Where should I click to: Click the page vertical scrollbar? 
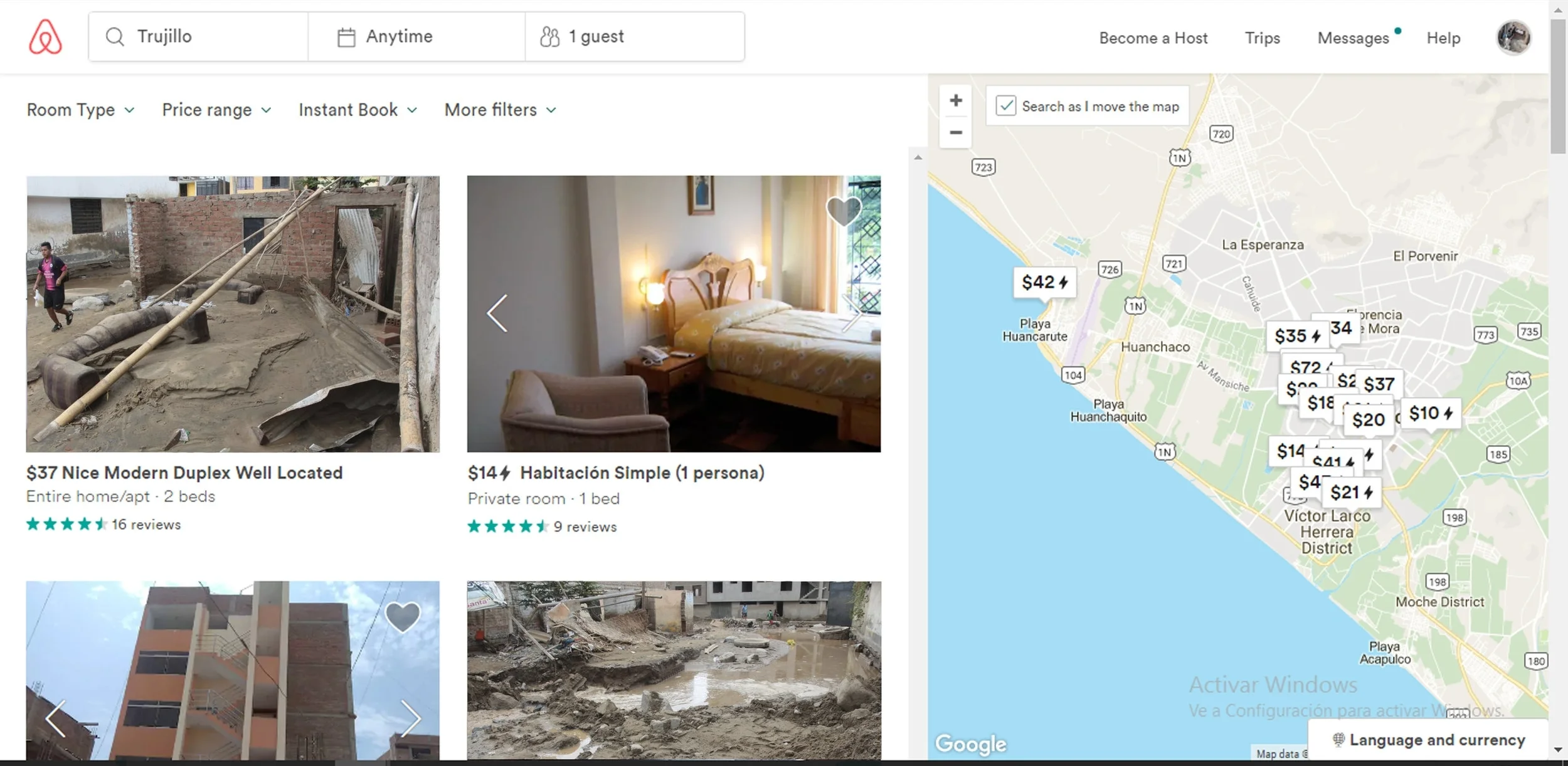pos(1558,85)
